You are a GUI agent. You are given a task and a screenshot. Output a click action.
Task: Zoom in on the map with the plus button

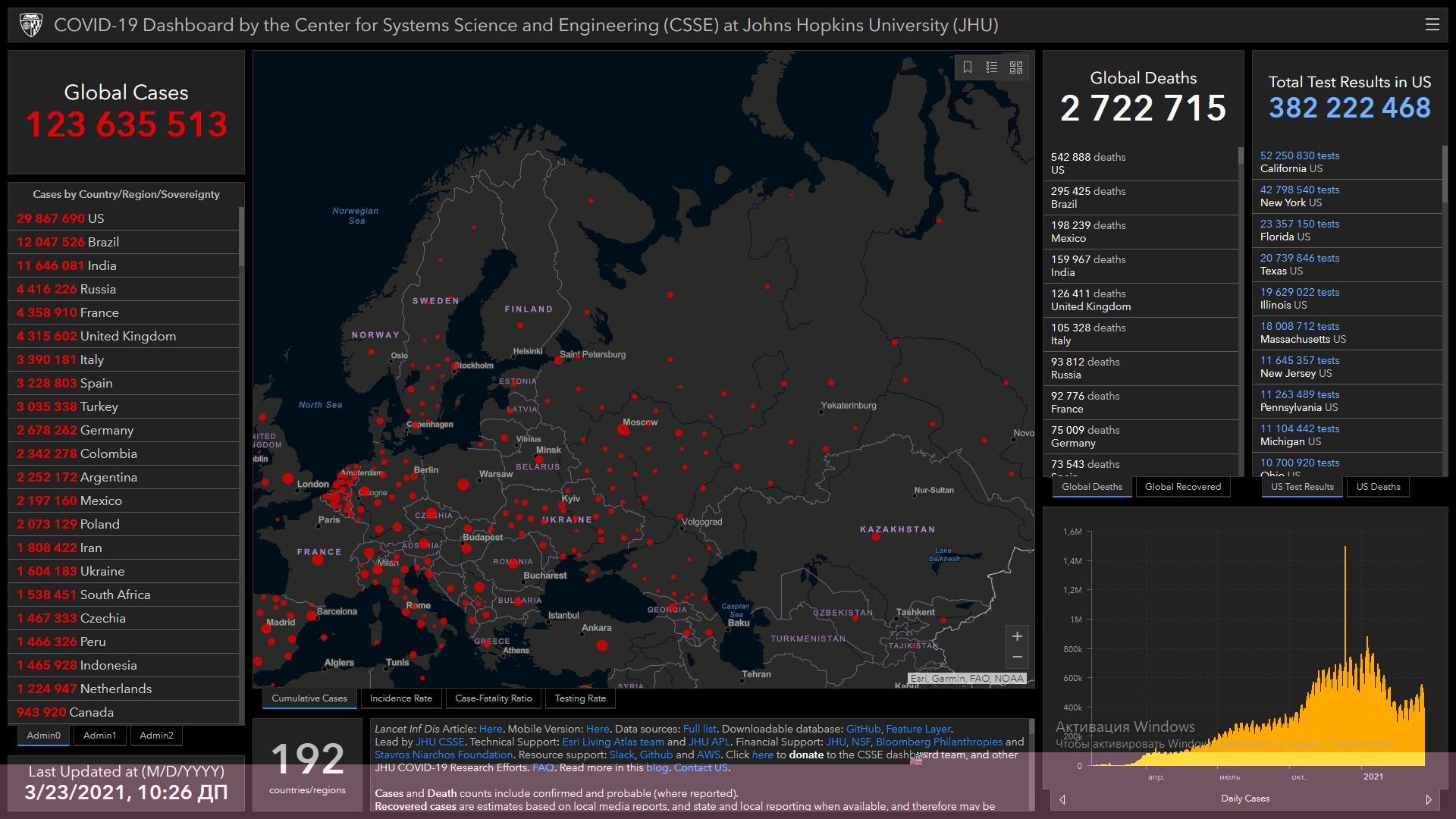(x=1017, y=636)
